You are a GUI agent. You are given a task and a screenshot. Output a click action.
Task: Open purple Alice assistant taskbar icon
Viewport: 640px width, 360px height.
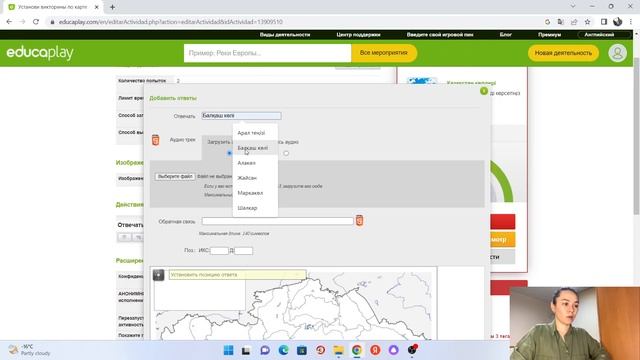click(x=393, y=350)
